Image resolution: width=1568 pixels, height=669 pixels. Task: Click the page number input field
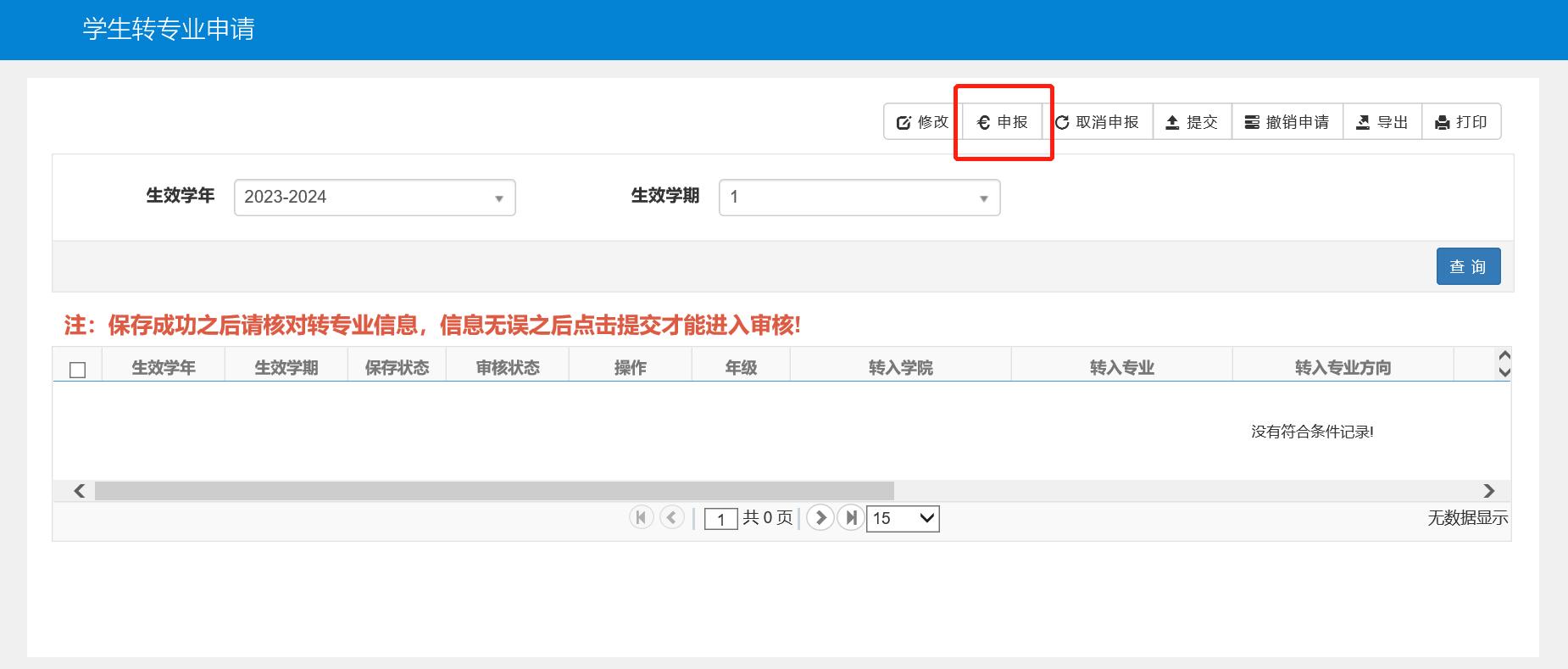click(x=720, y=519)
